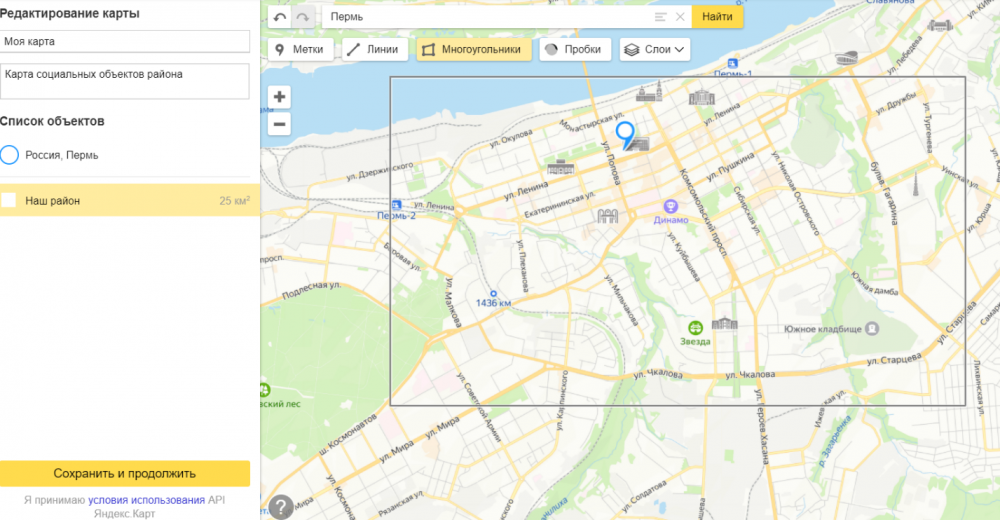Click the Наш район color swatch

click(x=8, y=200)
